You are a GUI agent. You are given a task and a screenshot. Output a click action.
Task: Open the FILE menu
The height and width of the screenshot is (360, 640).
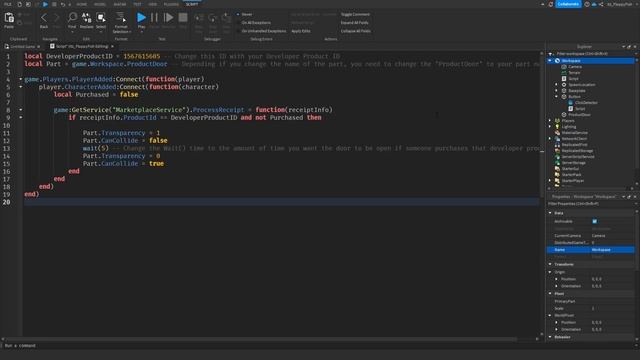[x=8, y=4]
